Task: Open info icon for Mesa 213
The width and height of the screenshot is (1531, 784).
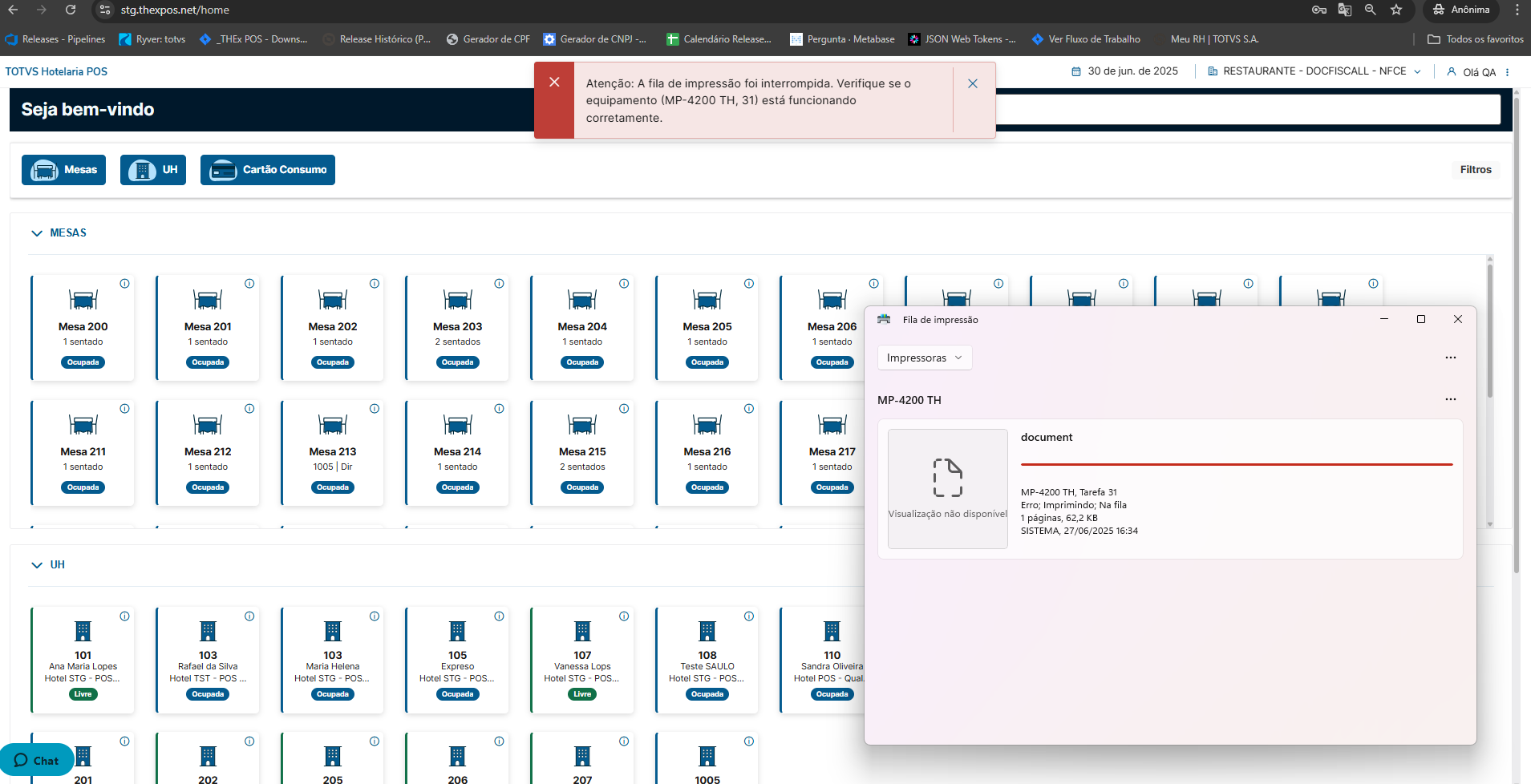Action: tap(375, 409)
